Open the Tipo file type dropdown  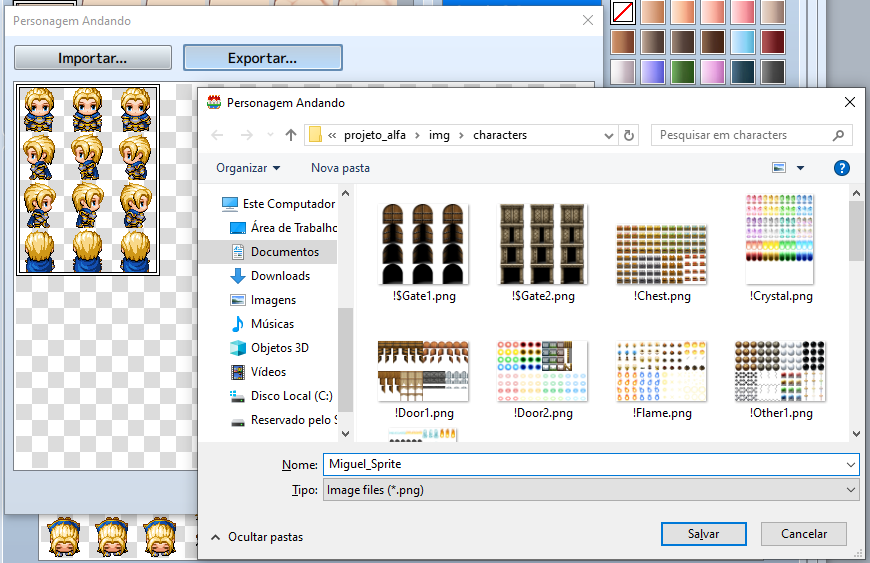click(x=591, y=490)
